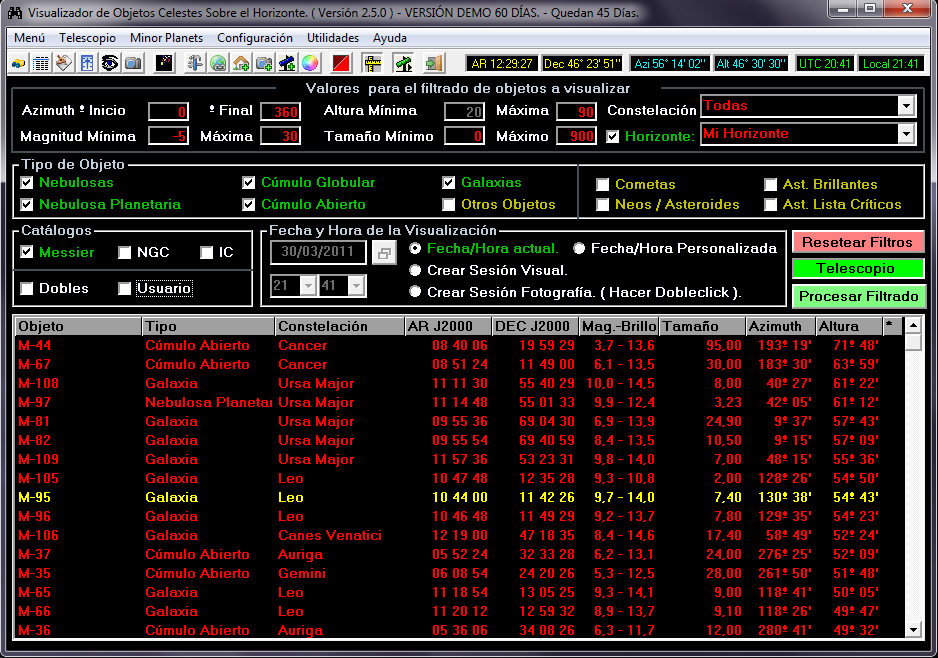The width and height of the screenshot is (938, 658).
Task: Open the hour dropdown showing 21
Action: [307, 286]
